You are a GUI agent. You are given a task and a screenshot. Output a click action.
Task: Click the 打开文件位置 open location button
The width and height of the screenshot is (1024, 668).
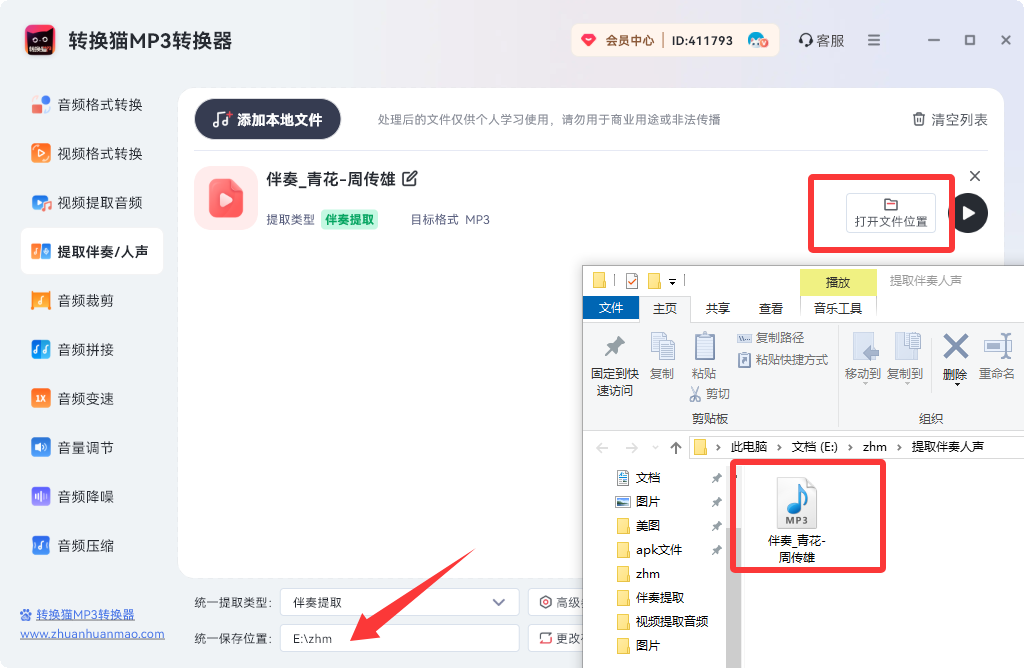pyautogui.click(x=890, y=212)
